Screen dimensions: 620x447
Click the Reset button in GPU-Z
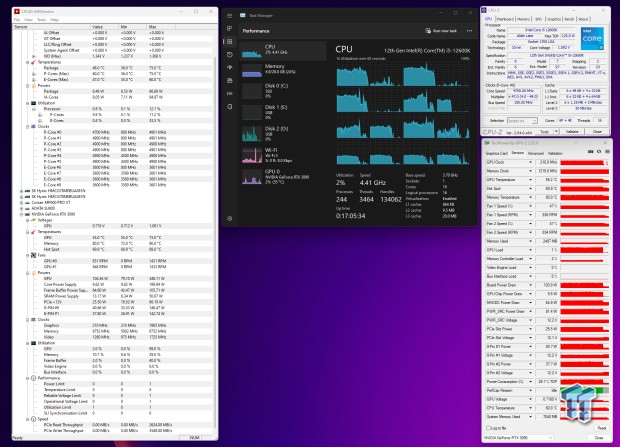(x=601, y=428)
